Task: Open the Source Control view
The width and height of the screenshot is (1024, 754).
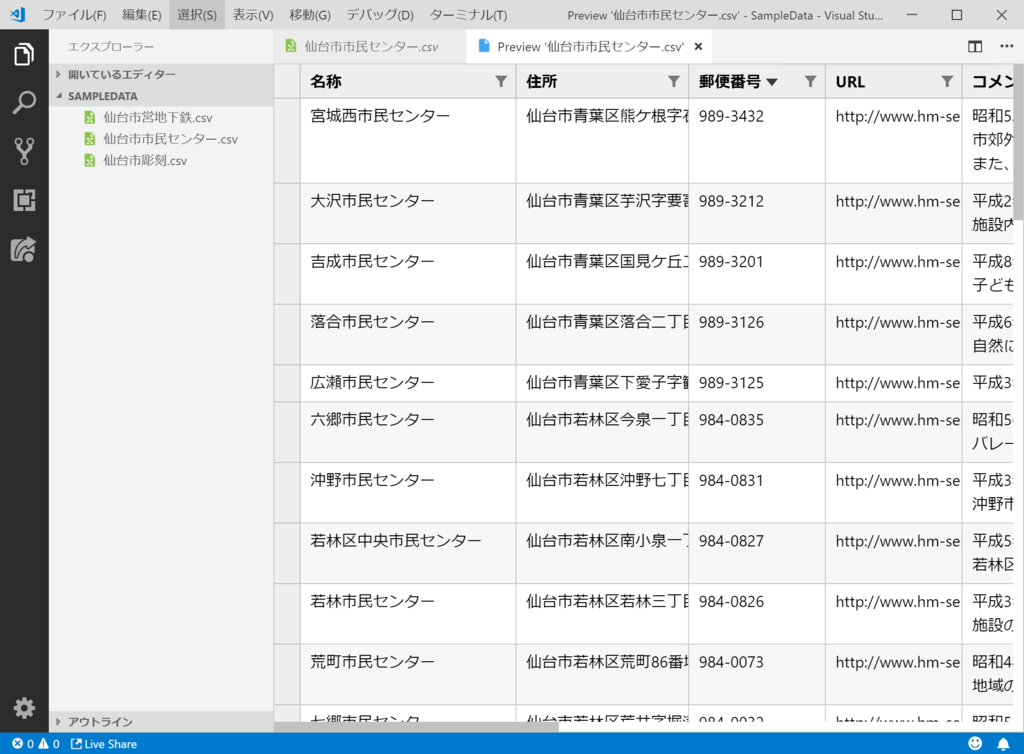Action: (24, 151)
